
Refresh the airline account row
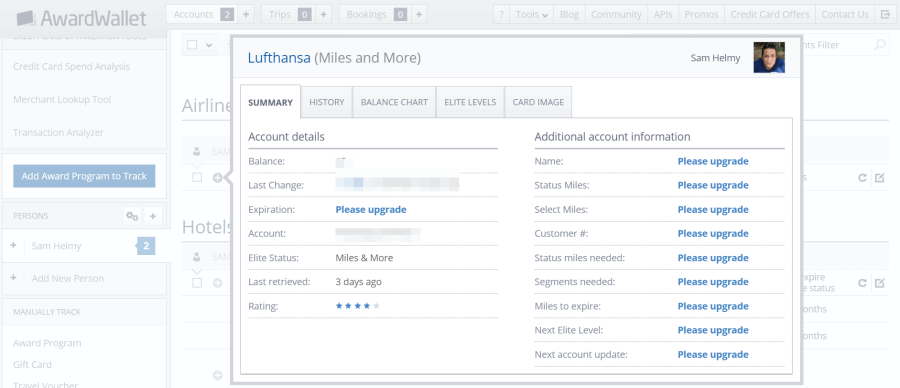click(862, 177)
